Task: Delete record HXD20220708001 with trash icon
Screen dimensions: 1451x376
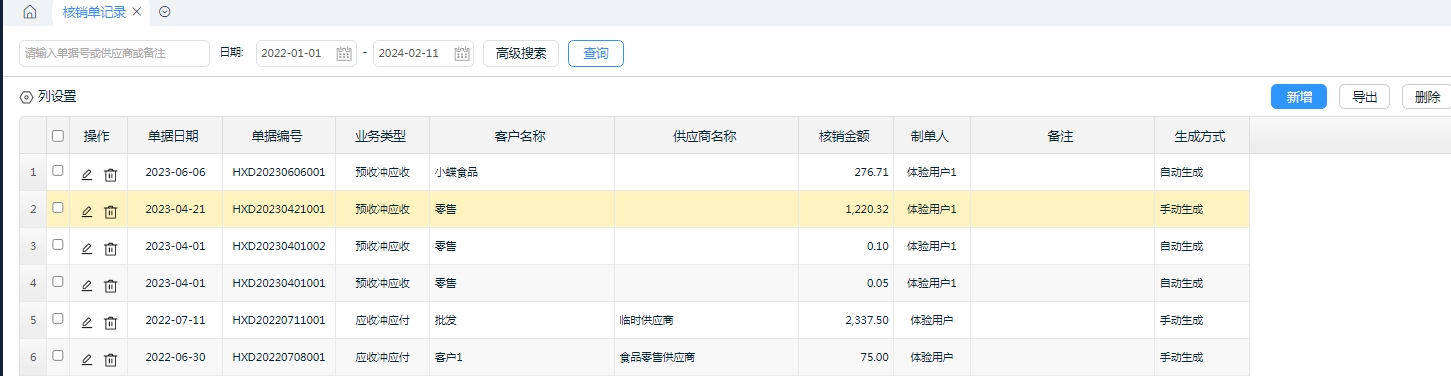Action: 111,359
